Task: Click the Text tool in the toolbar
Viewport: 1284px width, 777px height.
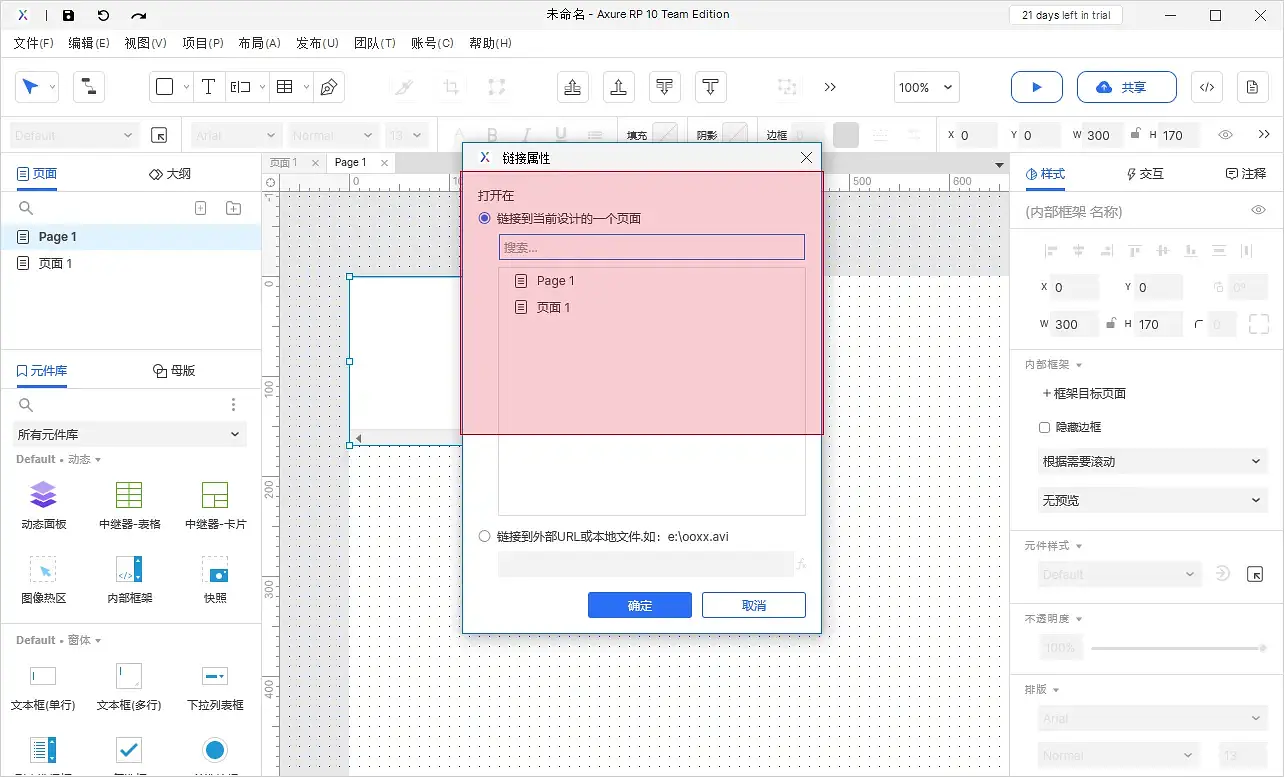Action: tap(208, 87)
